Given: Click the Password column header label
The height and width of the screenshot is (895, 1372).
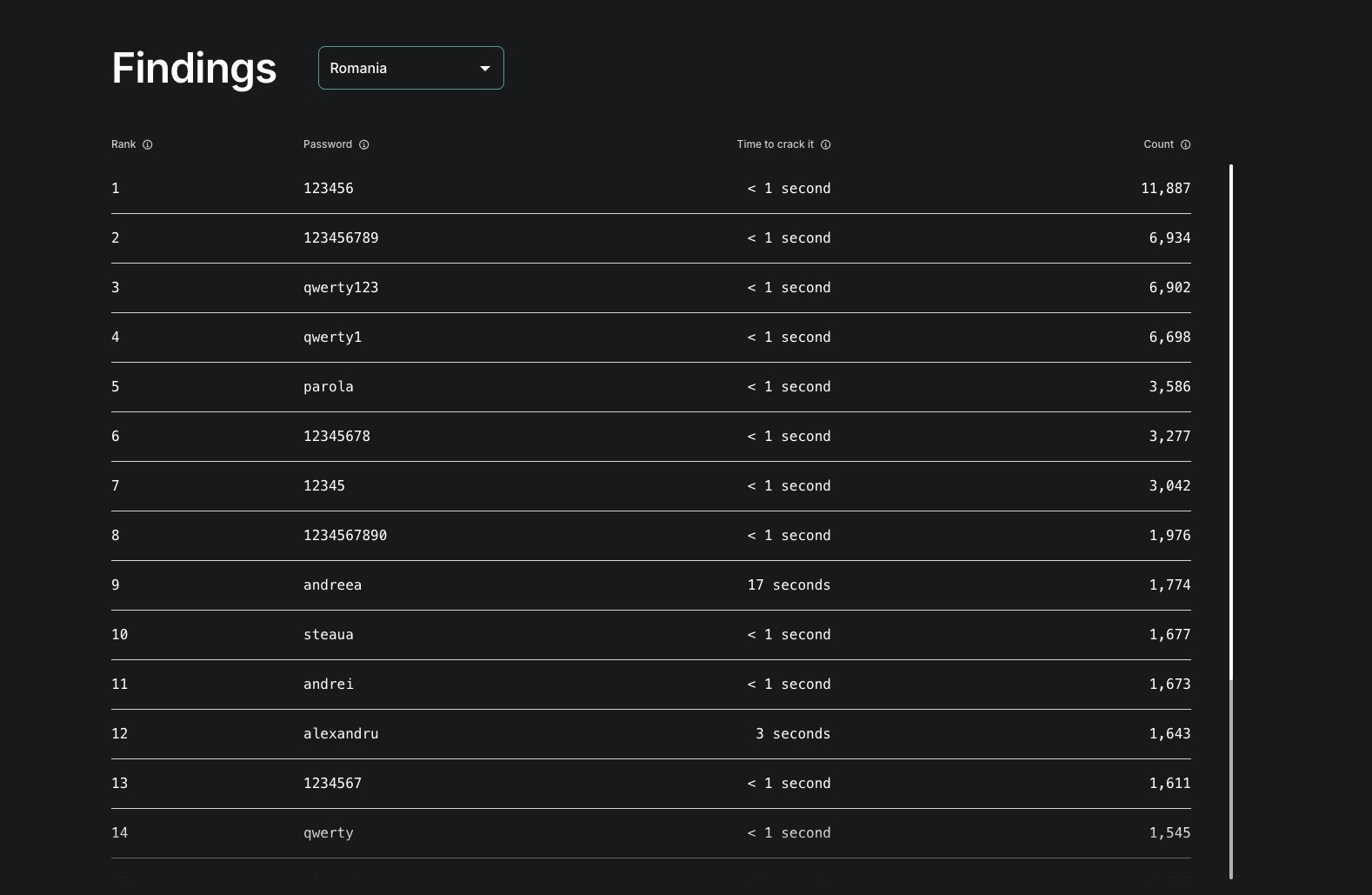Looking at the screenshot, I should click(x=327, y=144).
